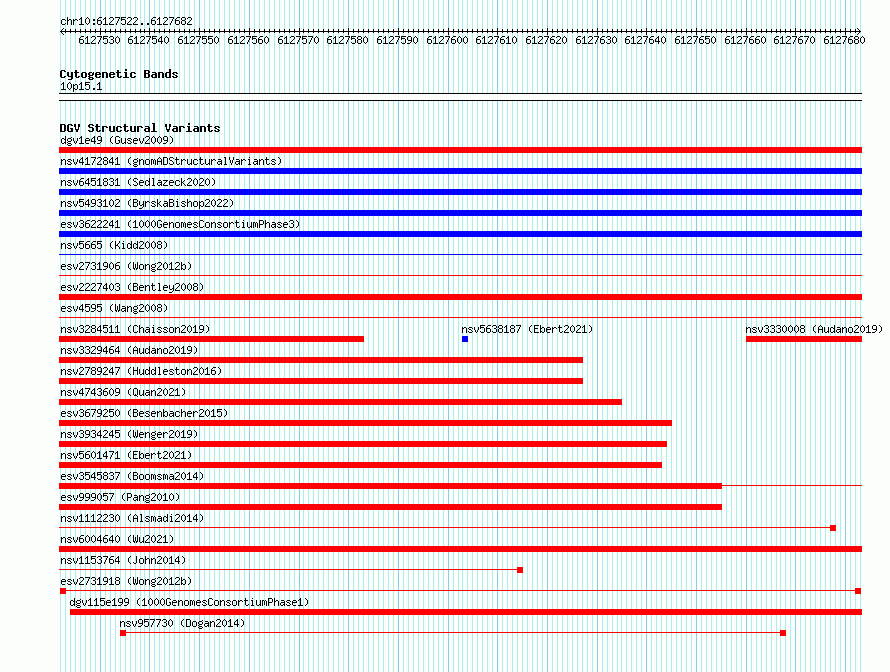Click the red bar of dgv1e49
The width and height of the screenshot is (890, 672).
pyautogui.click(x=460, y=150)
